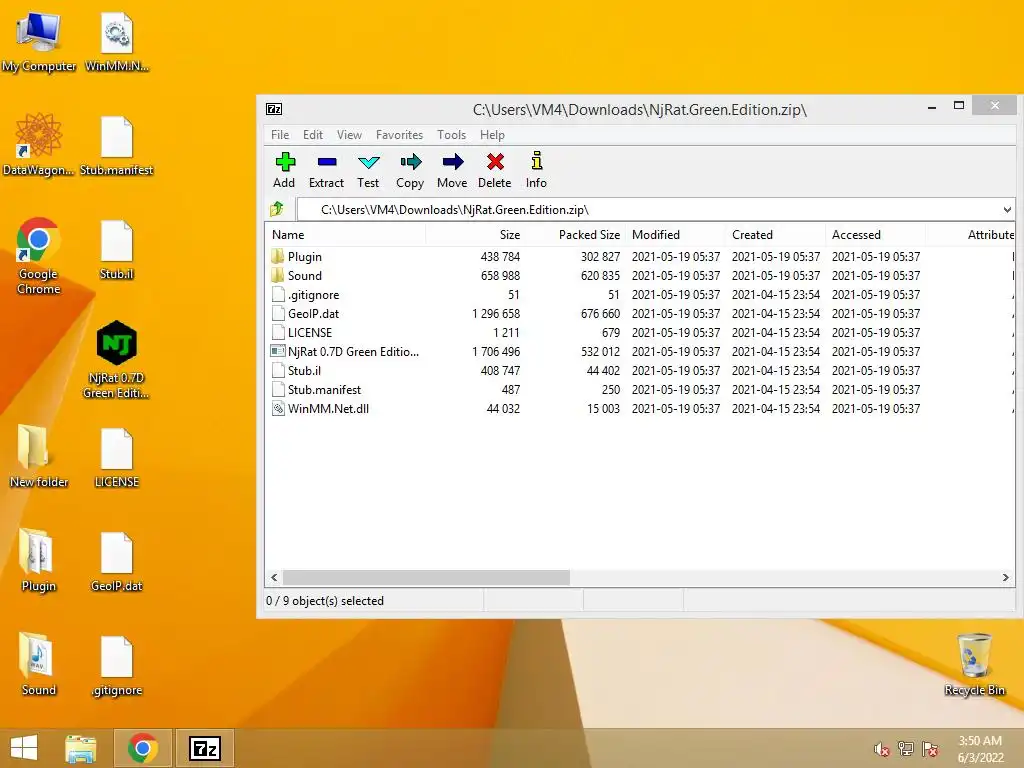Open the Action Center flag icon
This screenshot has height=768, width=1024.
[x=930, y=749]
